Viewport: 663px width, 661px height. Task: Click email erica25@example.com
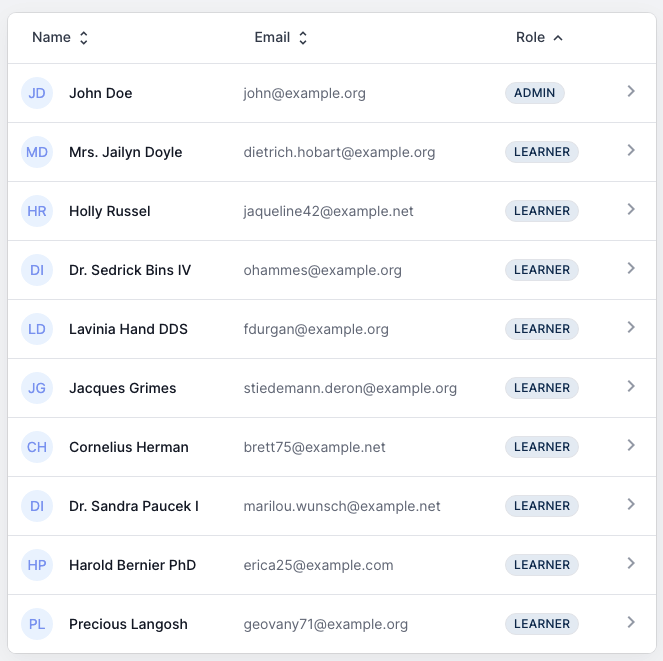point(318,565)
